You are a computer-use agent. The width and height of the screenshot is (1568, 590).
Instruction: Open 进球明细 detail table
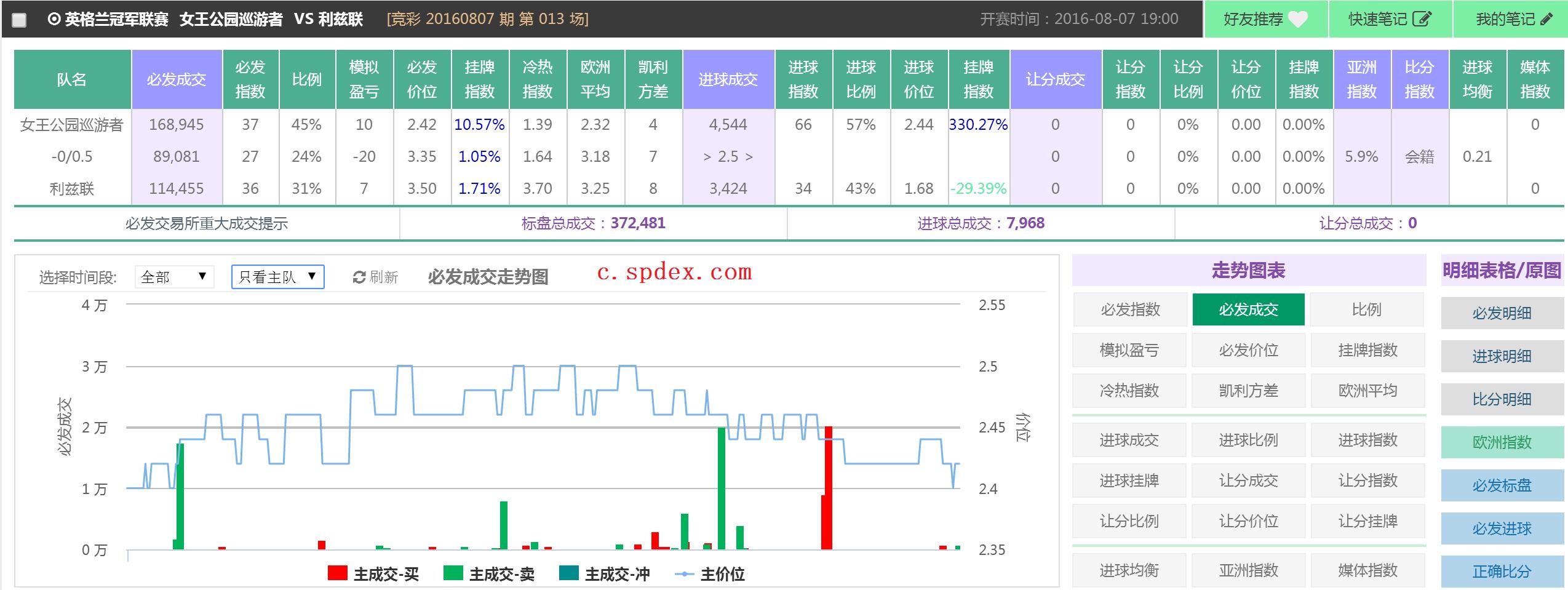click(1502, 356)
